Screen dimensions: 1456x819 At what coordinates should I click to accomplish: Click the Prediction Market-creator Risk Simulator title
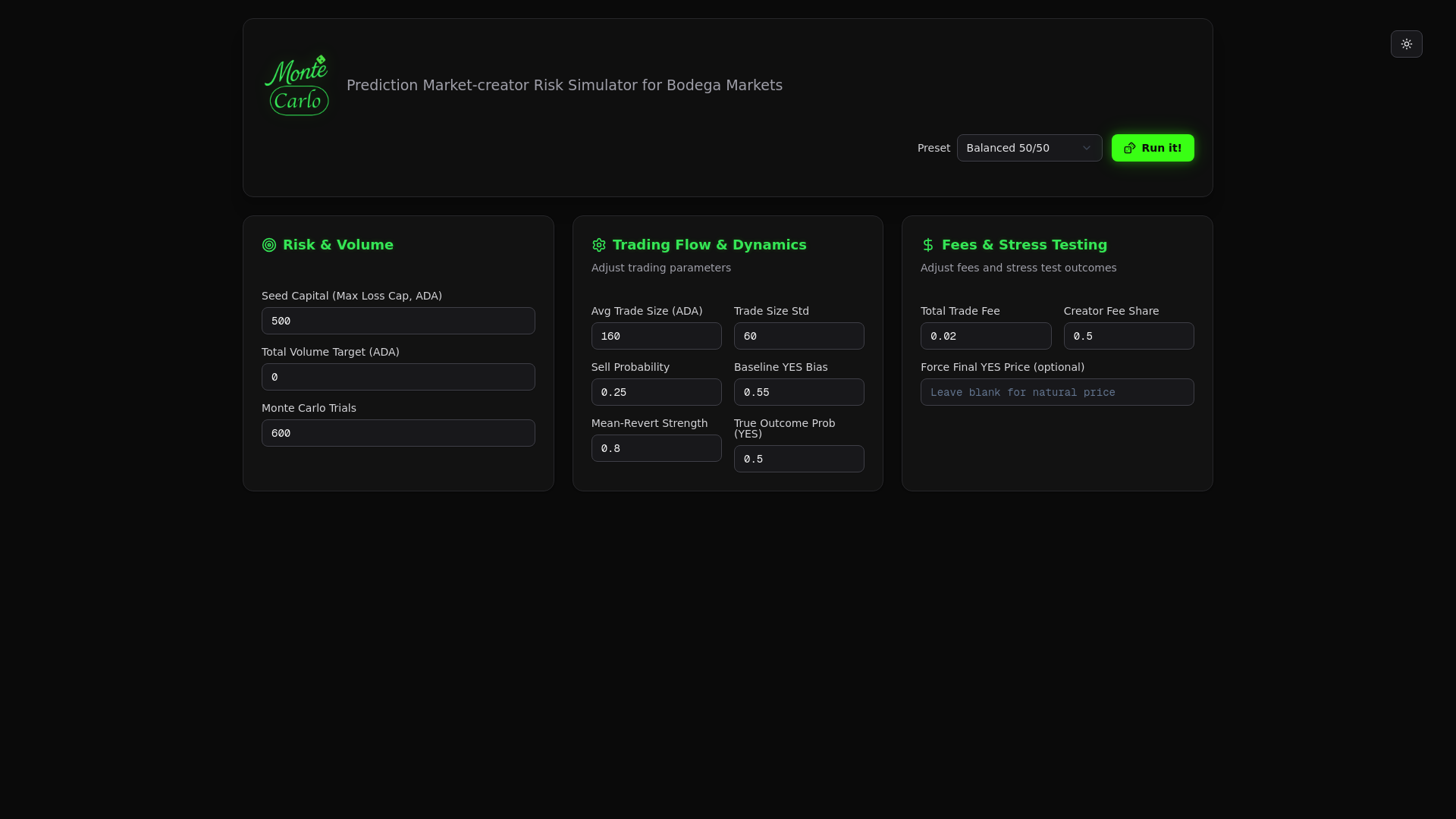(564, 85)
